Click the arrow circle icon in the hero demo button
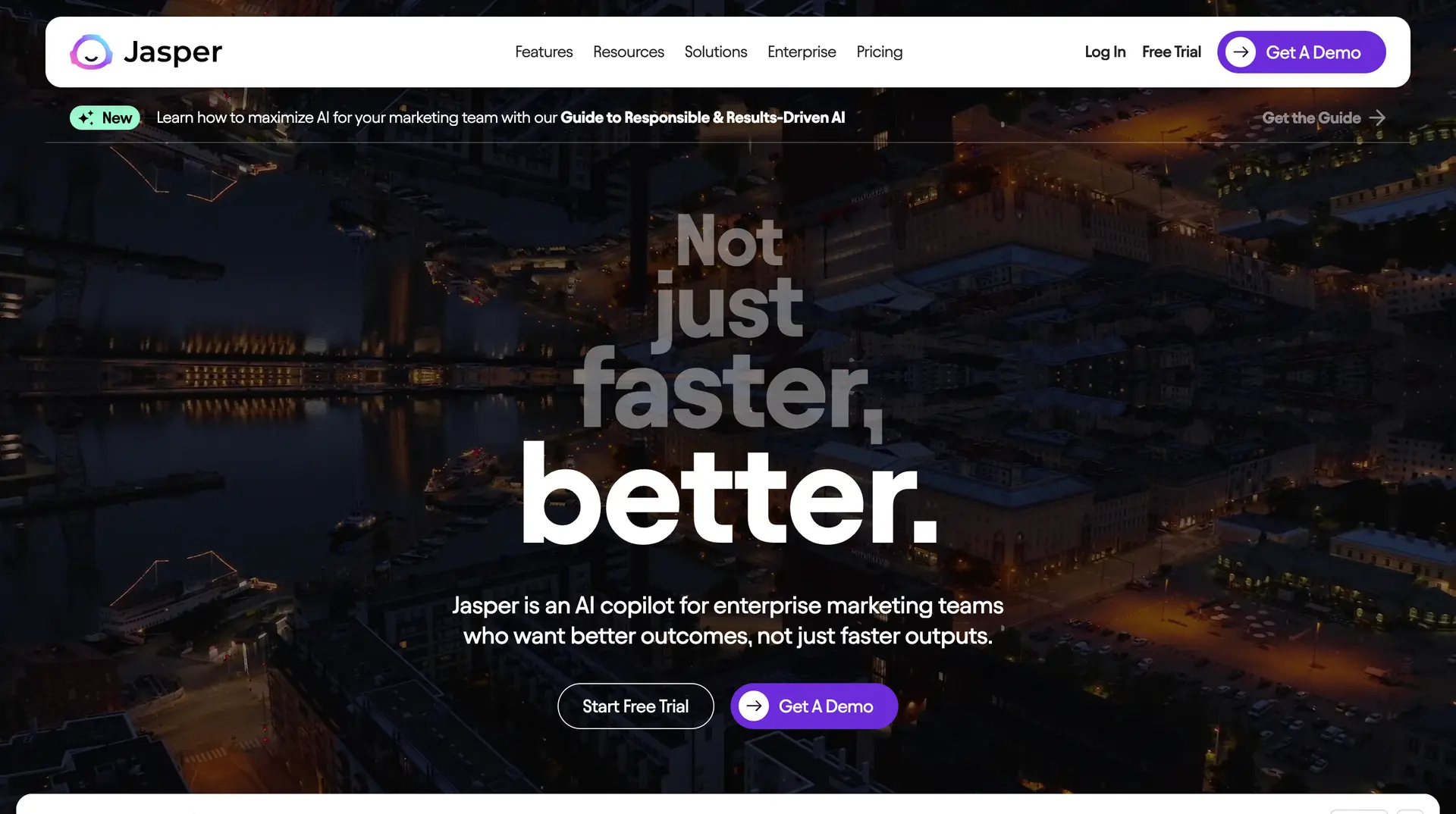Viewport: 1456px width, 814px height. coord(754,706)
